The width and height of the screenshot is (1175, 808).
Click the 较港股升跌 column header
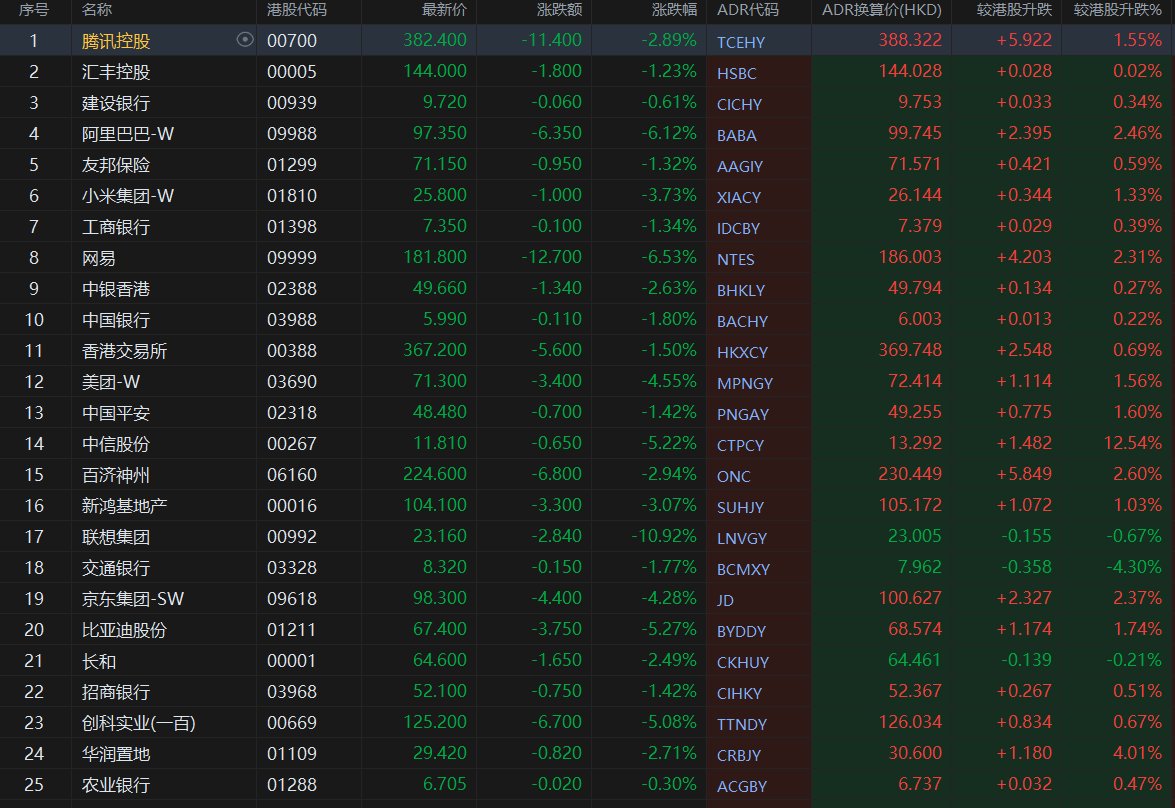point(1014,10)
